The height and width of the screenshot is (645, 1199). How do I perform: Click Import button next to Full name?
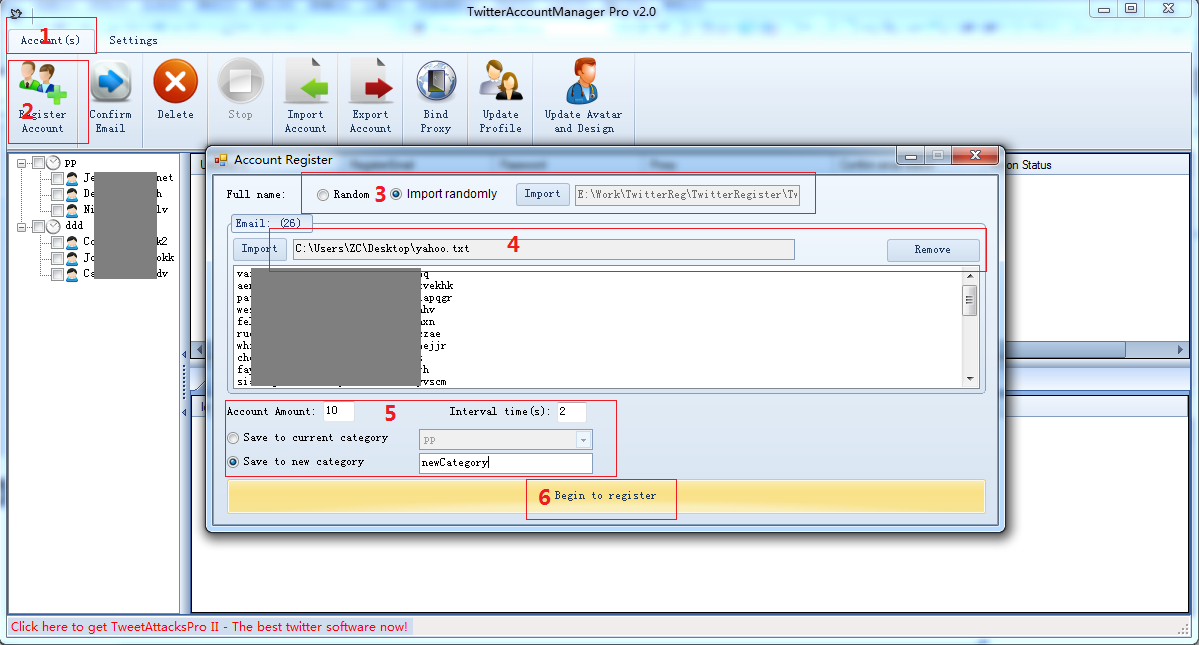click(542, 194)
